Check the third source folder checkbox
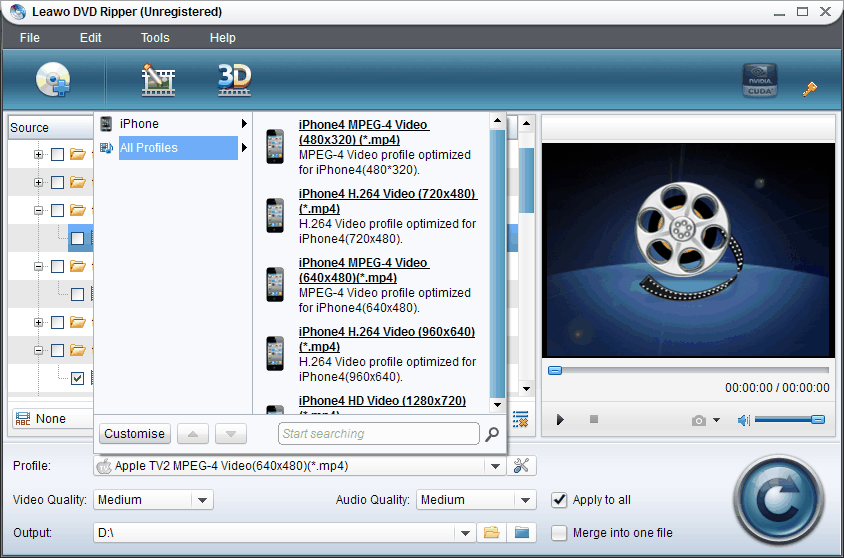The width and height of the screenshot is (844, 558). pyautogui.click(x=58, y=210)
